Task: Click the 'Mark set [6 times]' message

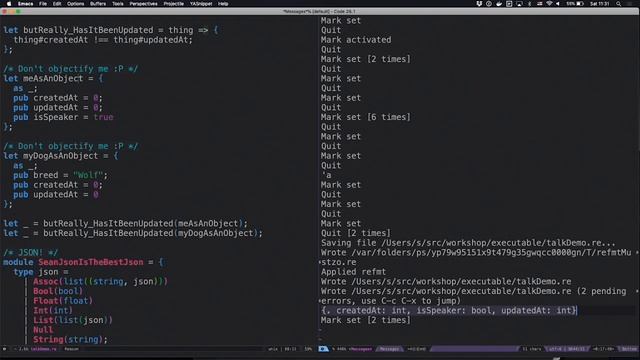Action: pos(366,117)
